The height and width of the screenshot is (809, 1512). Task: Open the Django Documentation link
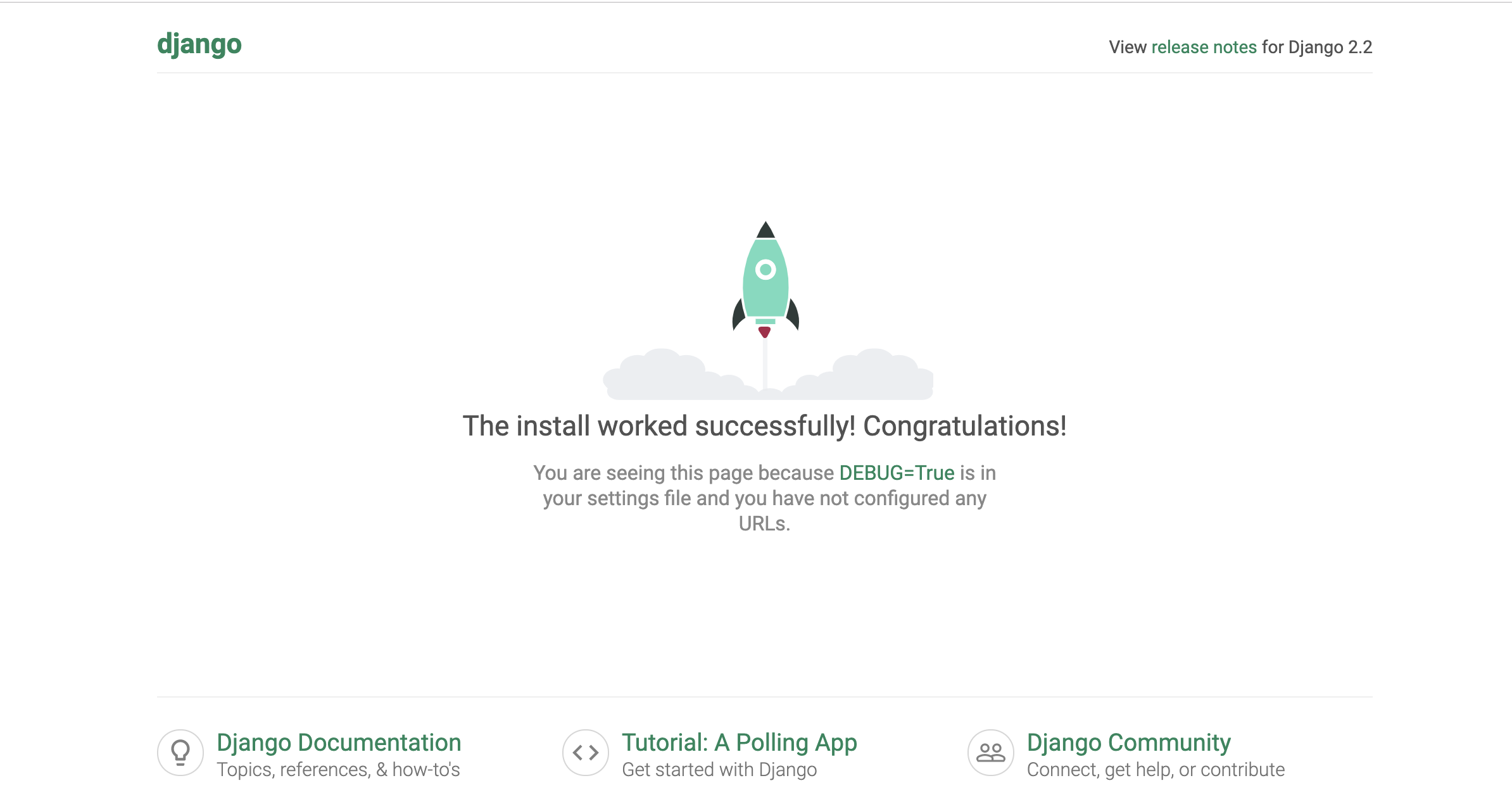point(339,742)
